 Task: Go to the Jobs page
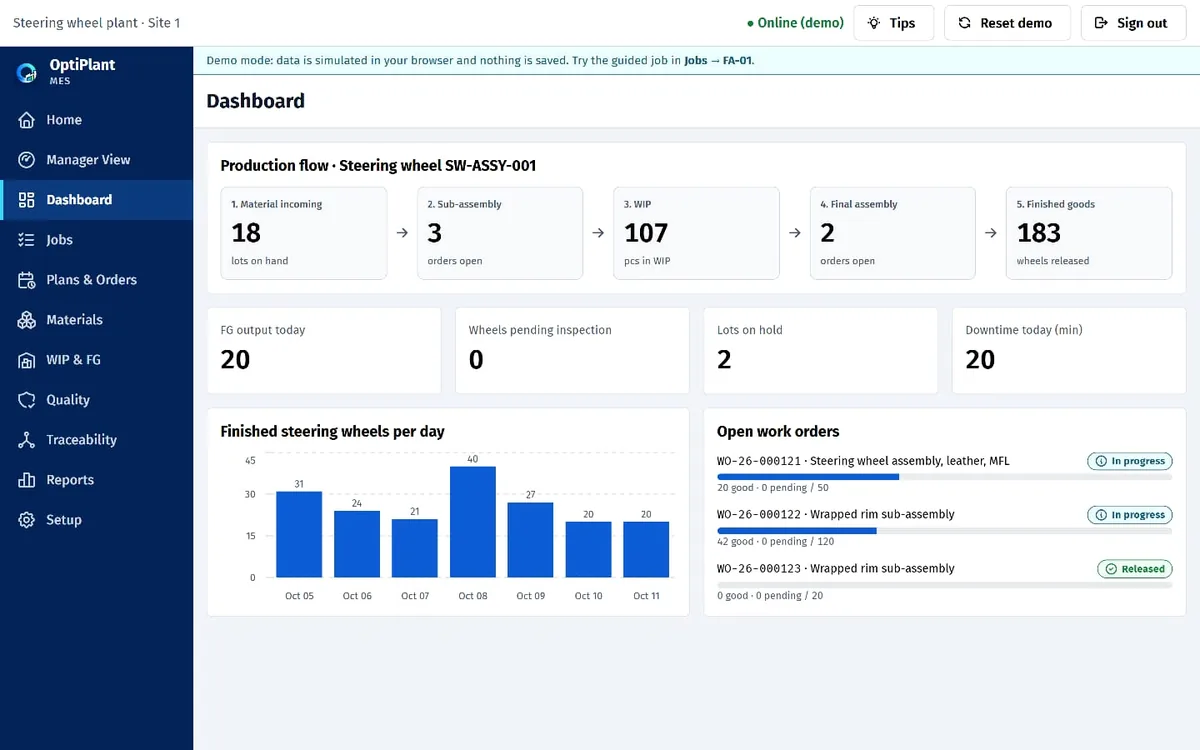coord(96,240)
